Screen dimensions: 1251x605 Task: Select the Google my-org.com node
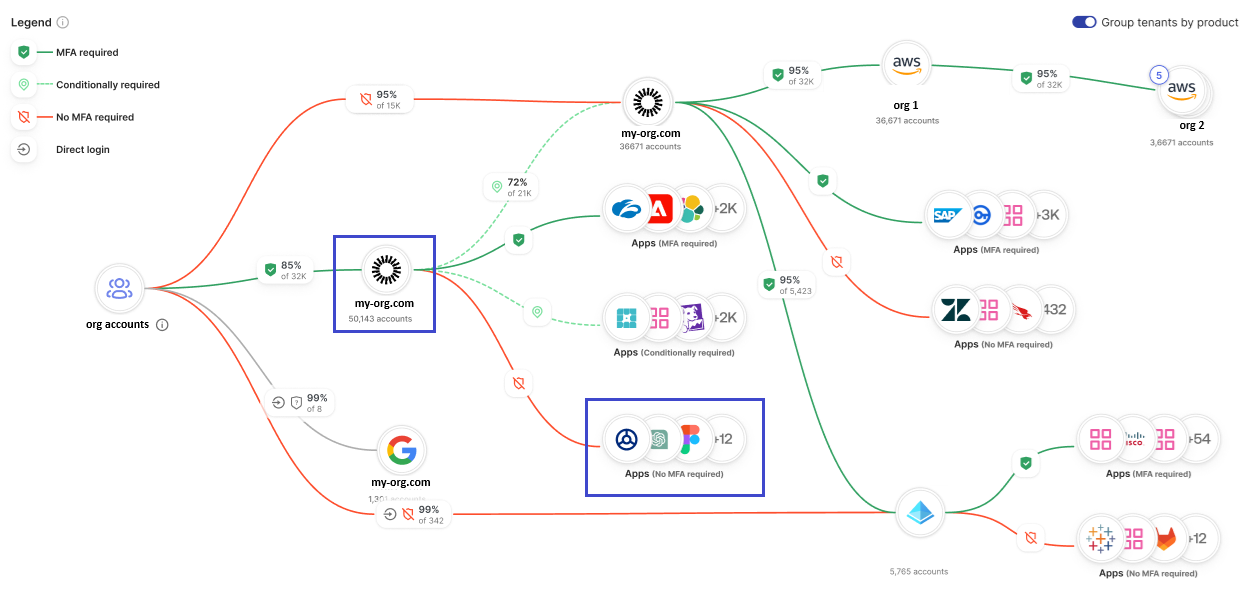[x=402, y=451]
